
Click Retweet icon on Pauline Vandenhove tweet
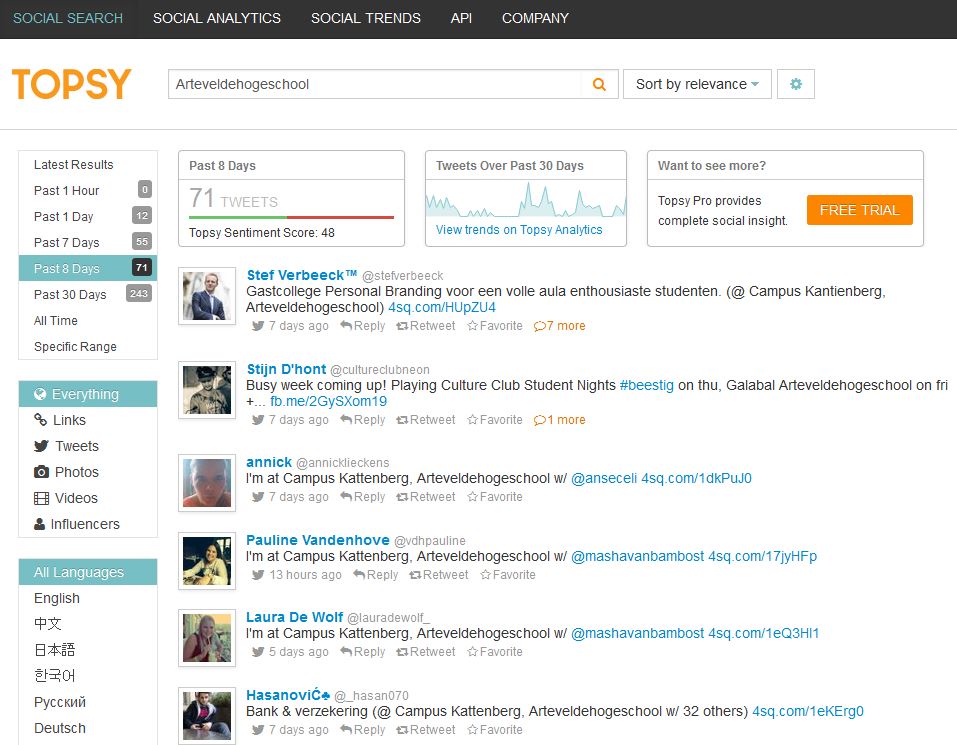coord(416,575)
